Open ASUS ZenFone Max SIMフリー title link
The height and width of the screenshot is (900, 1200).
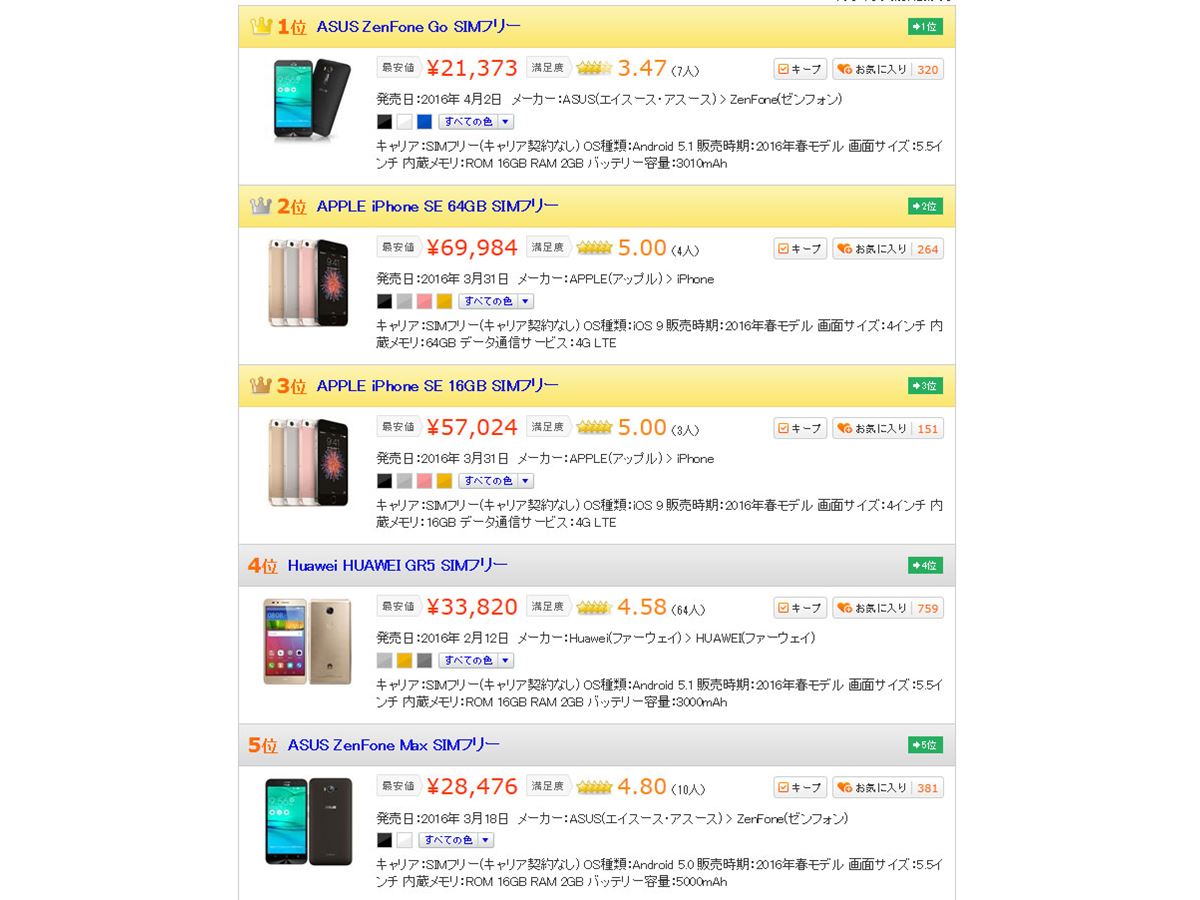click(x=394, y=745)
